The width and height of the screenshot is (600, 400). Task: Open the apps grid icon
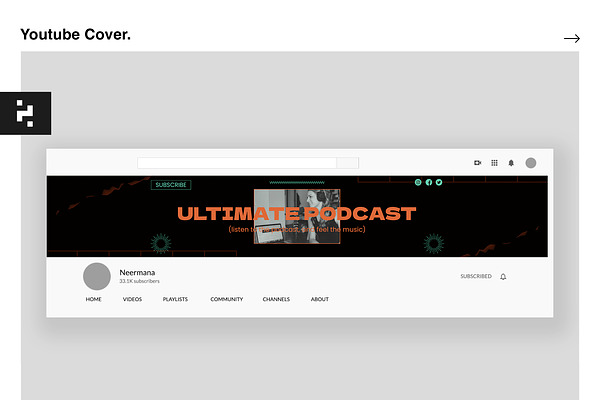(494, 163)
